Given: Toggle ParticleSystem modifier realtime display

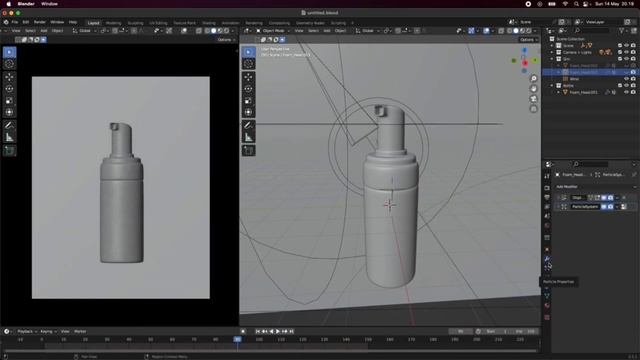Looking at the screenshot, I should 604,207.
